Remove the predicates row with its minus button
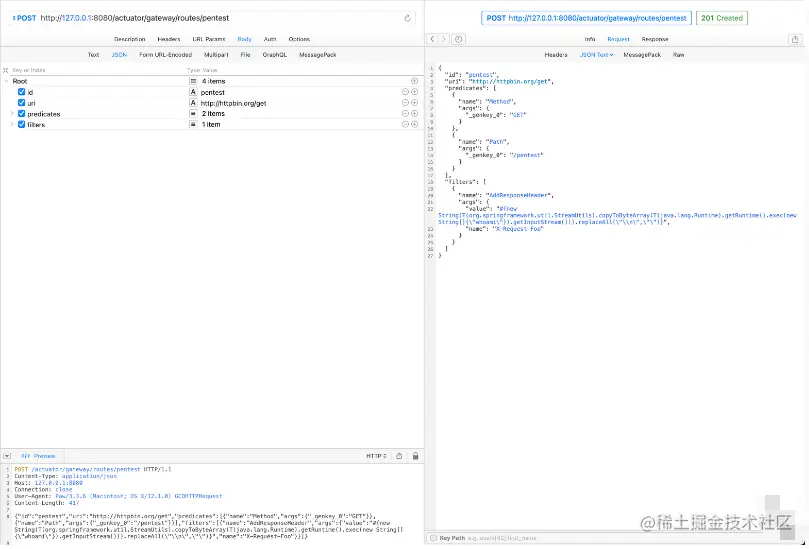Image resolution: width=809 pixels, height=549 pixels. click(406, 114)
